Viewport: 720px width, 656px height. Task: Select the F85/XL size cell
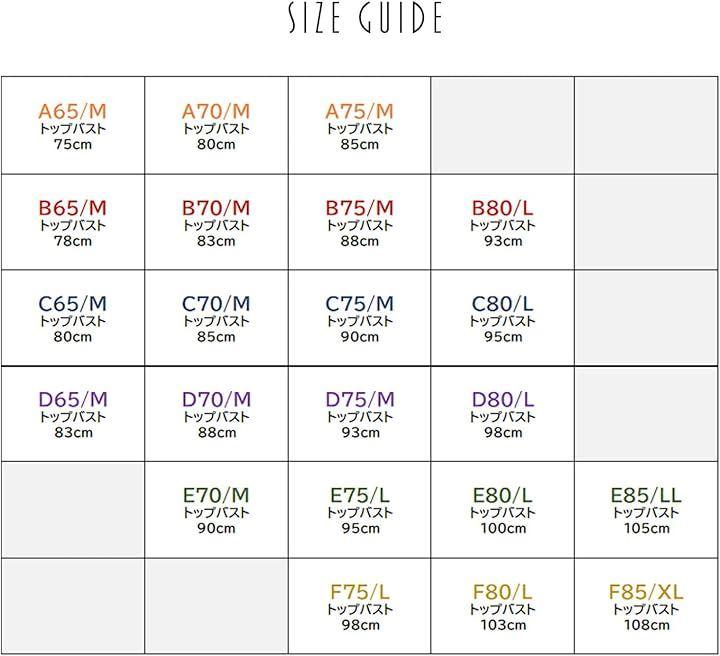[646, 606]
